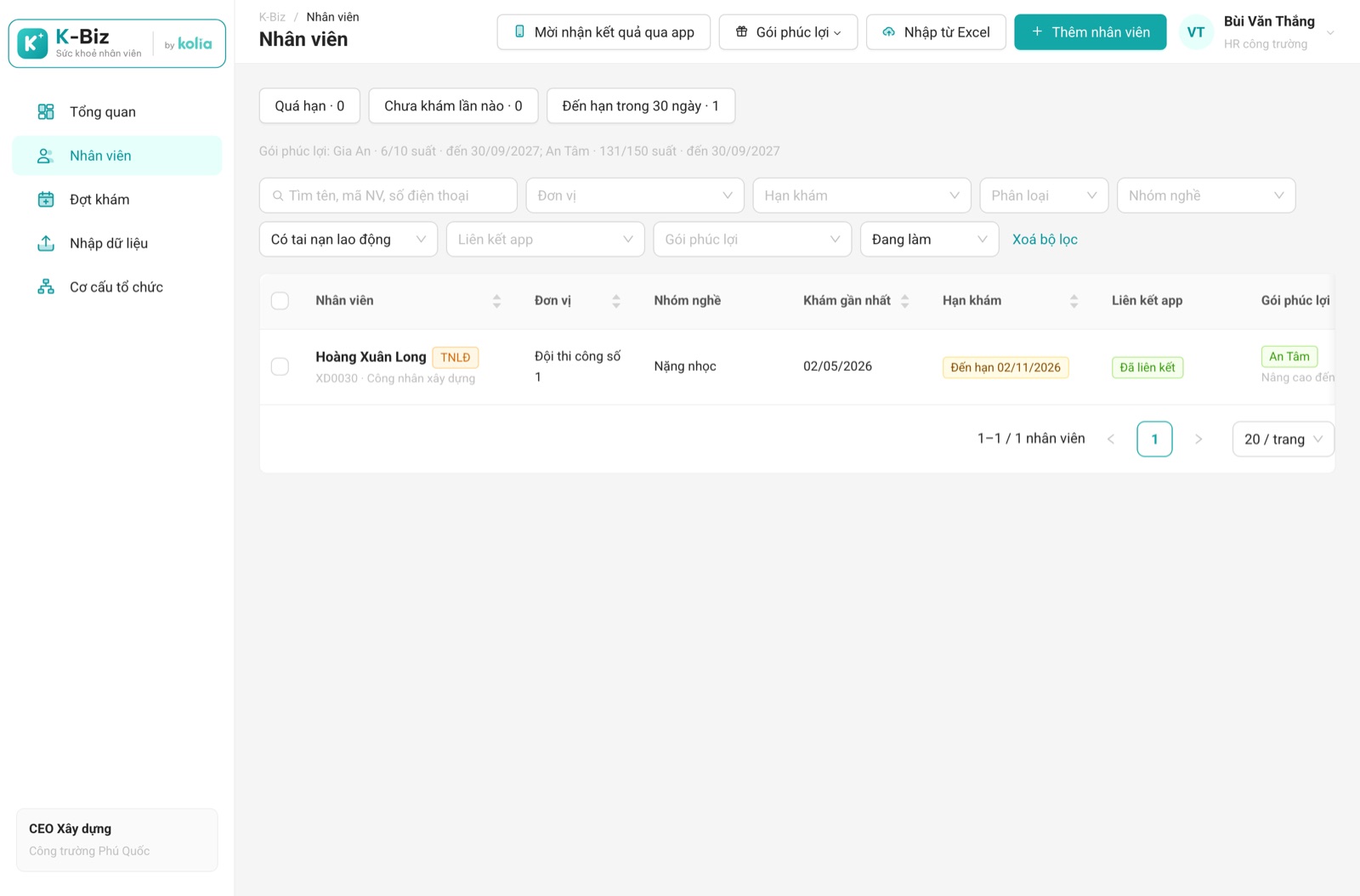
Task: Open the Có tai nạn lao động dropdown
Action: click(x=348, y=240)
